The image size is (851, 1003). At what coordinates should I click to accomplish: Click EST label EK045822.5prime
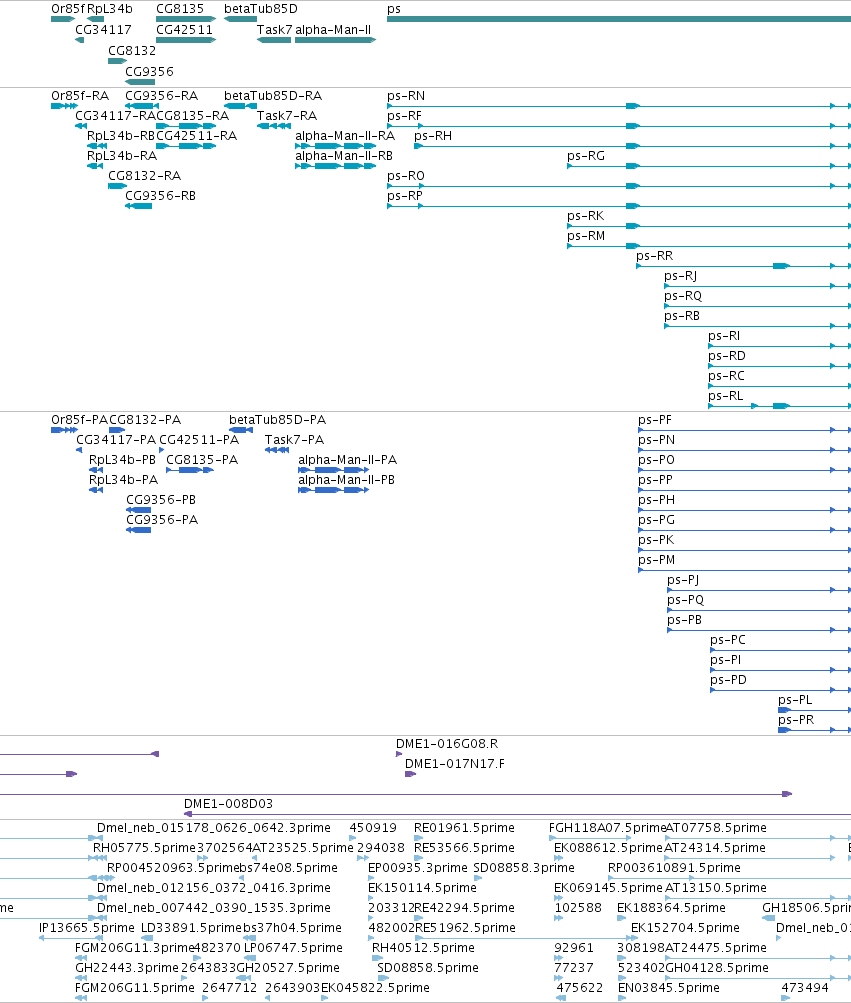[375, 988]
